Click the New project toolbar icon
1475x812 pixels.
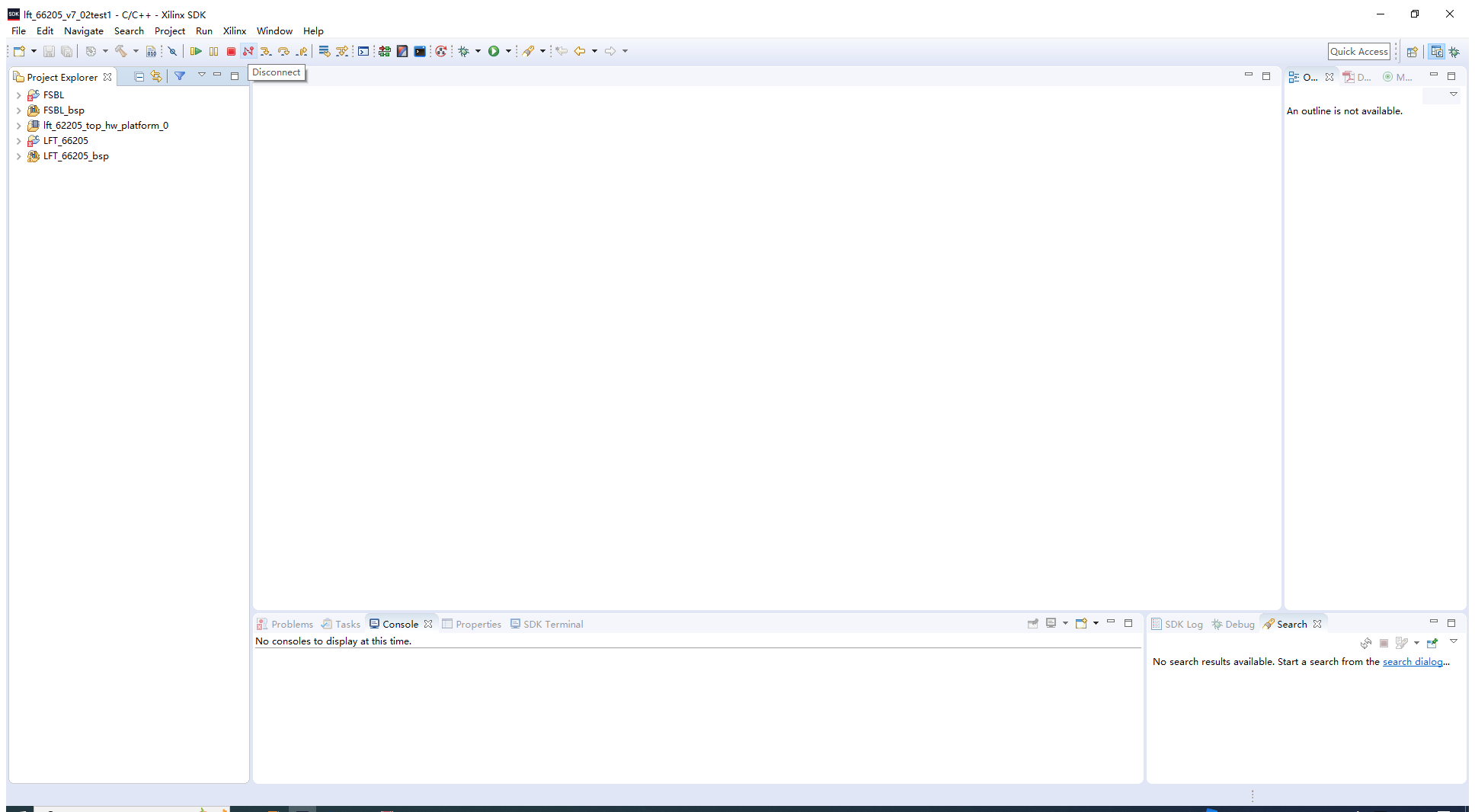click(x=19, y=51)
